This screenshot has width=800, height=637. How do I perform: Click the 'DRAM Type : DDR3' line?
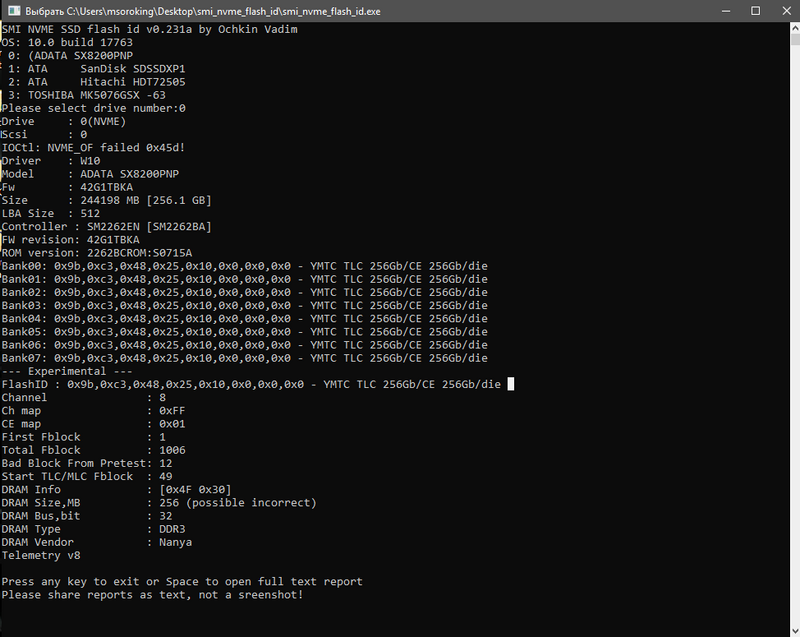click(93, 529)
